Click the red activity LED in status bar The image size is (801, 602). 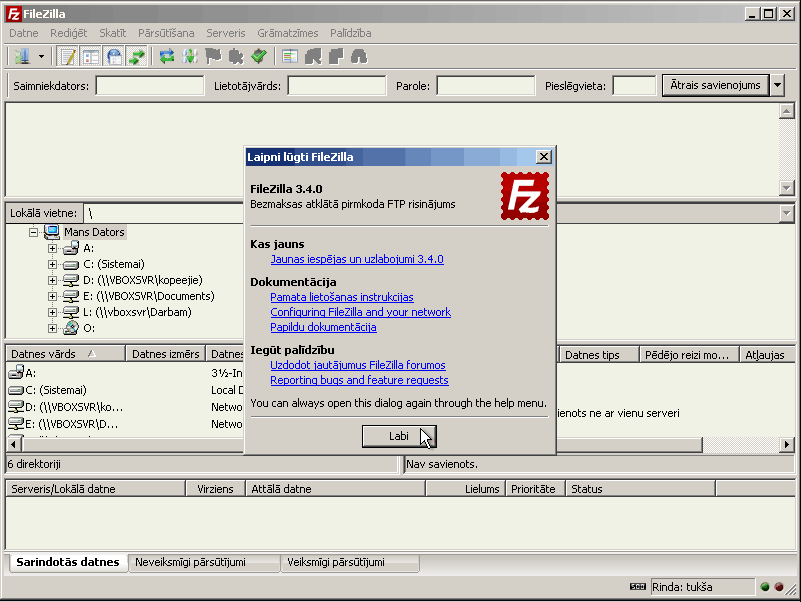pos(779,587)
